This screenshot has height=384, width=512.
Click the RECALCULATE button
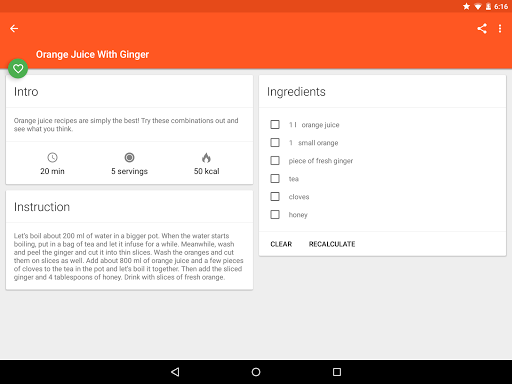[x=332, y=244]
